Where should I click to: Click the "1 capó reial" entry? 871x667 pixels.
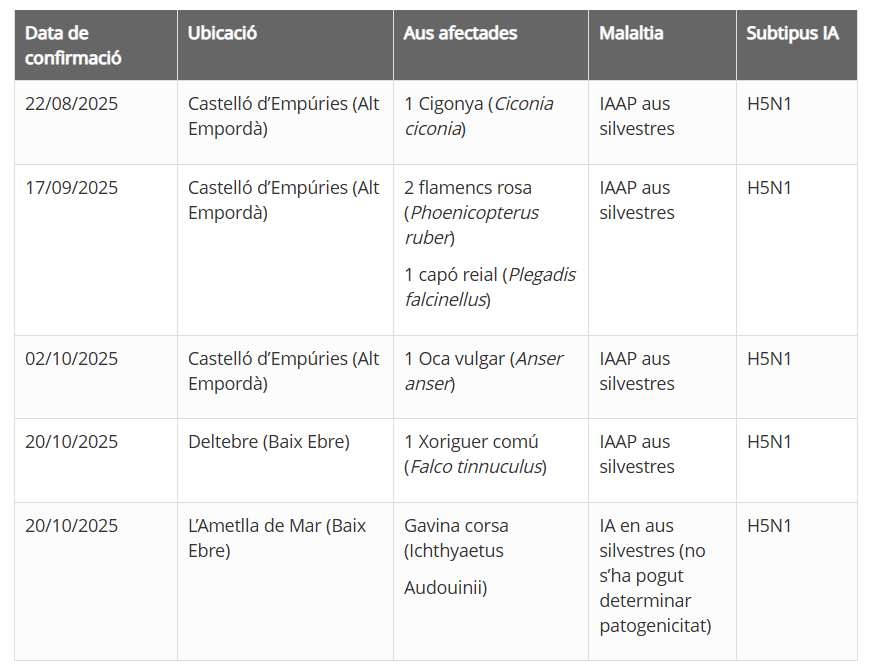click(x=490, y=287)
